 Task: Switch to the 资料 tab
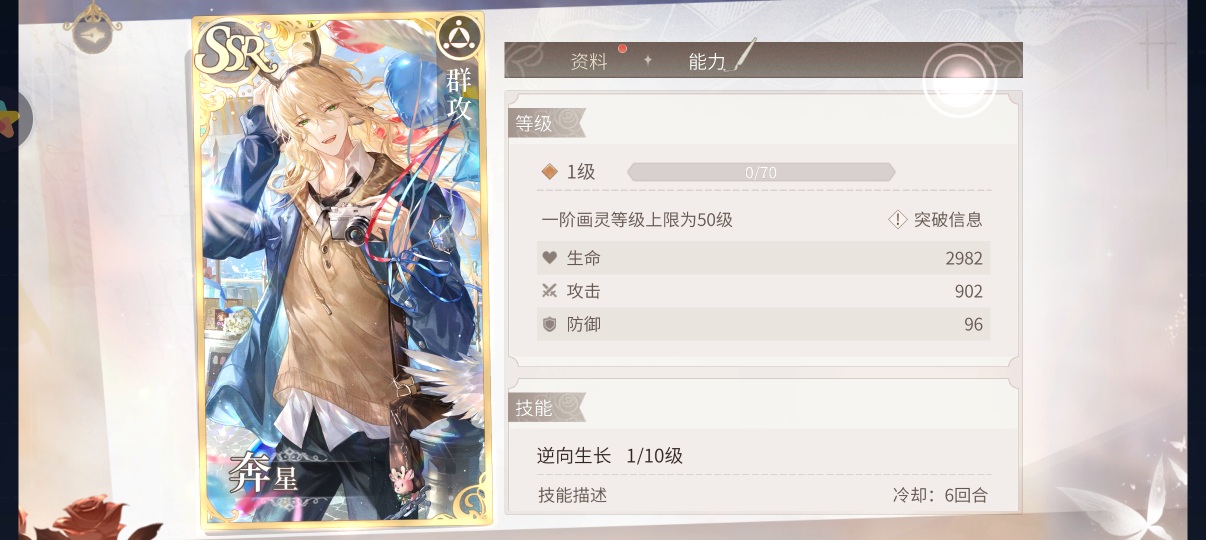coord(589,61)
